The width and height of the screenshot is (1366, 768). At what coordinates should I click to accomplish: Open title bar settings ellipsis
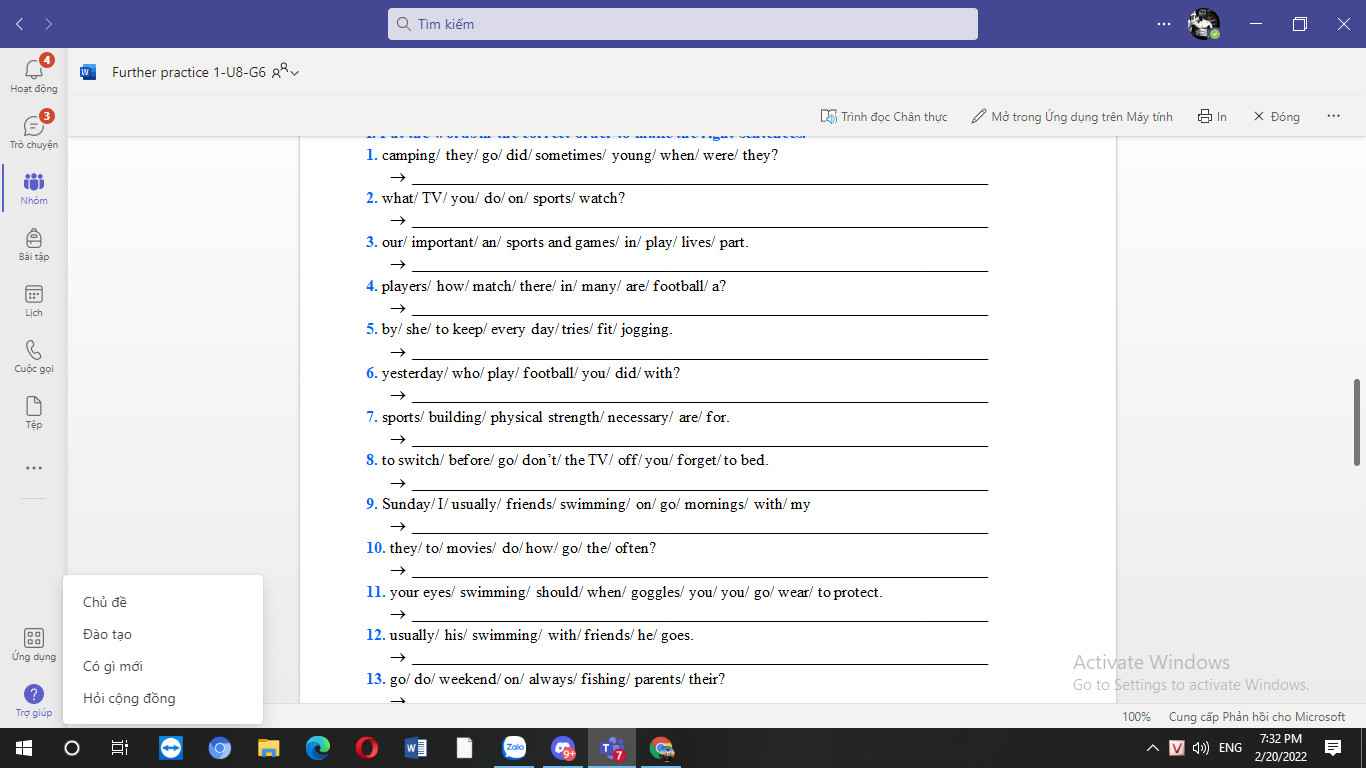[1163, 23]
